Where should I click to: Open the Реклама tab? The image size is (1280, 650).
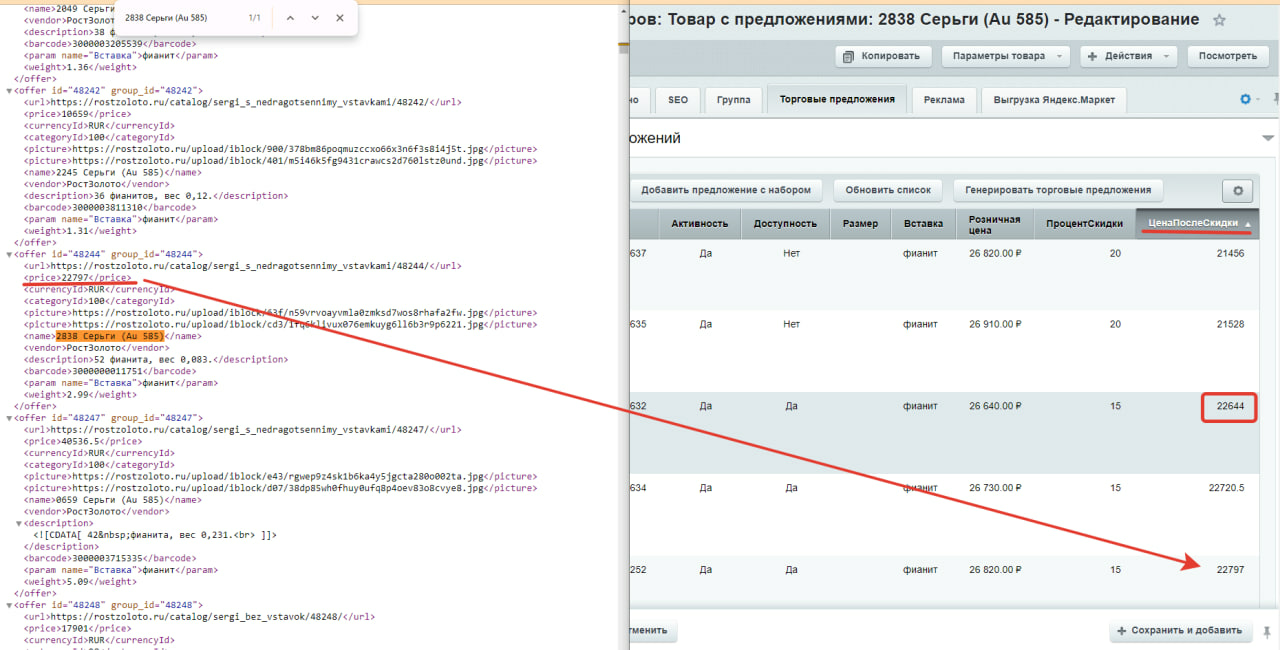[x=944, y=100]
